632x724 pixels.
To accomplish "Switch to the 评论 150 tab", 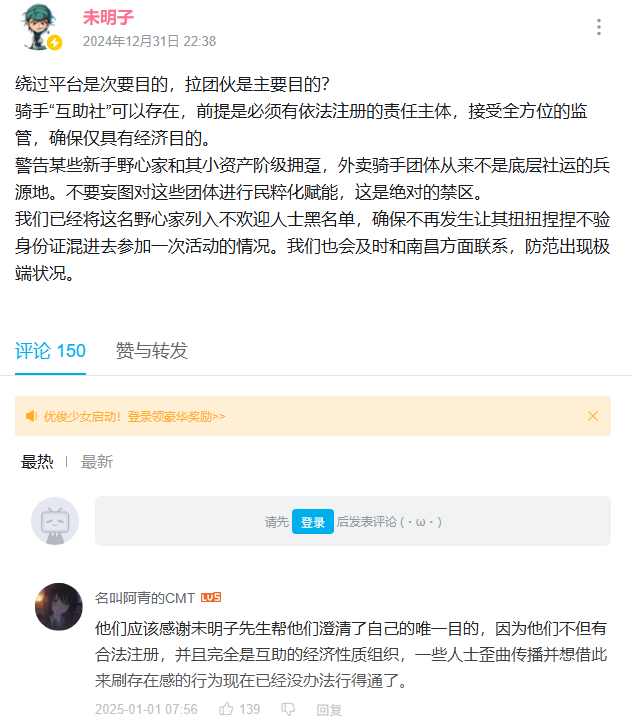I will [50, 351].
